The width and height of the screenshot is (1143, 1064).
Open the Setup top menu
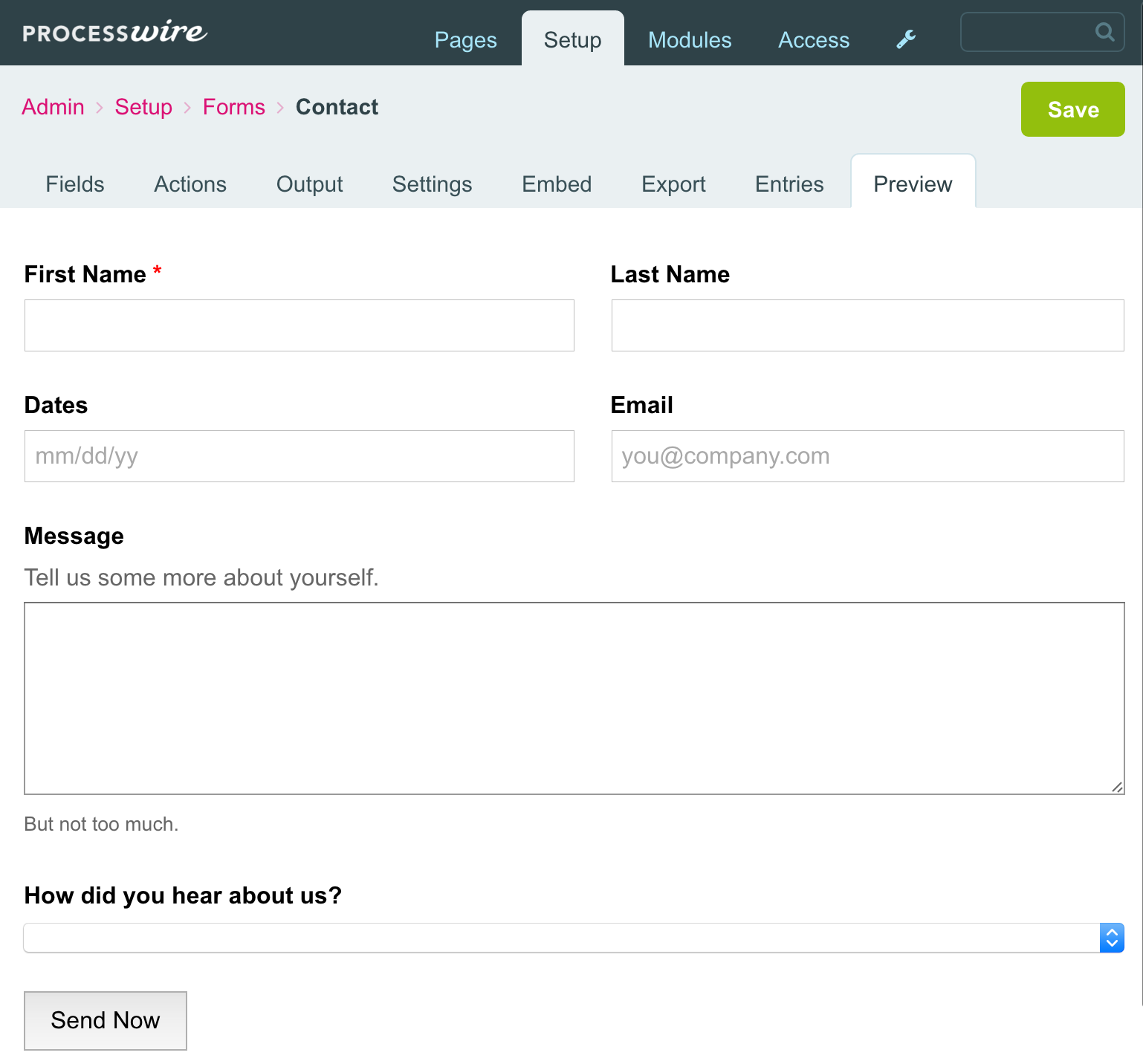coord(573,40)
